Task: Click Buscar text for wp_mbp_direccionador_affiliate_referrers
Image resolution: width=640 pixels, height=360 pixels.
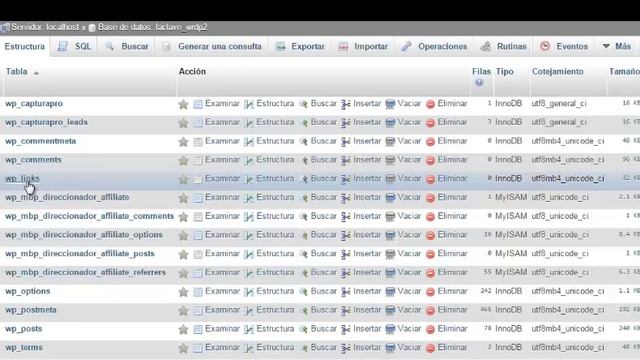Action: click(x=324, y=272)
